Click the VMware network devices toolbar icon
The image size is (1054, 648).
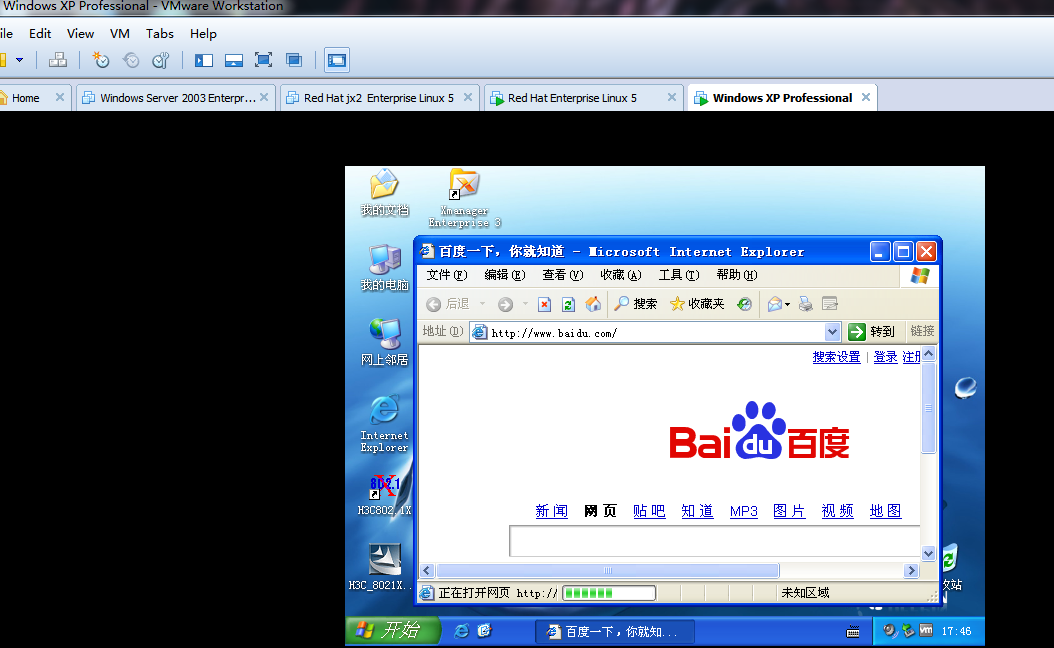(x=58, y=60)
